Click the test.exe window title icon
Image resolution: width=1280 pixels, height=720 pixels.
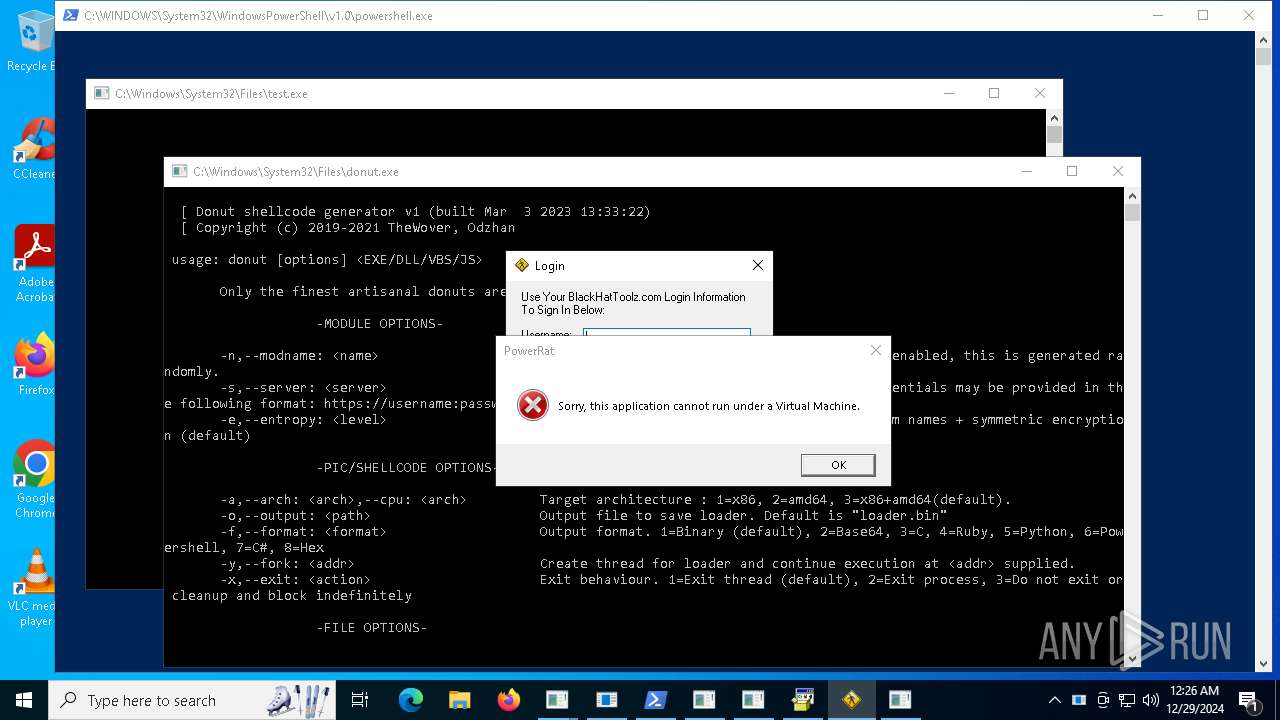point(102,93)
